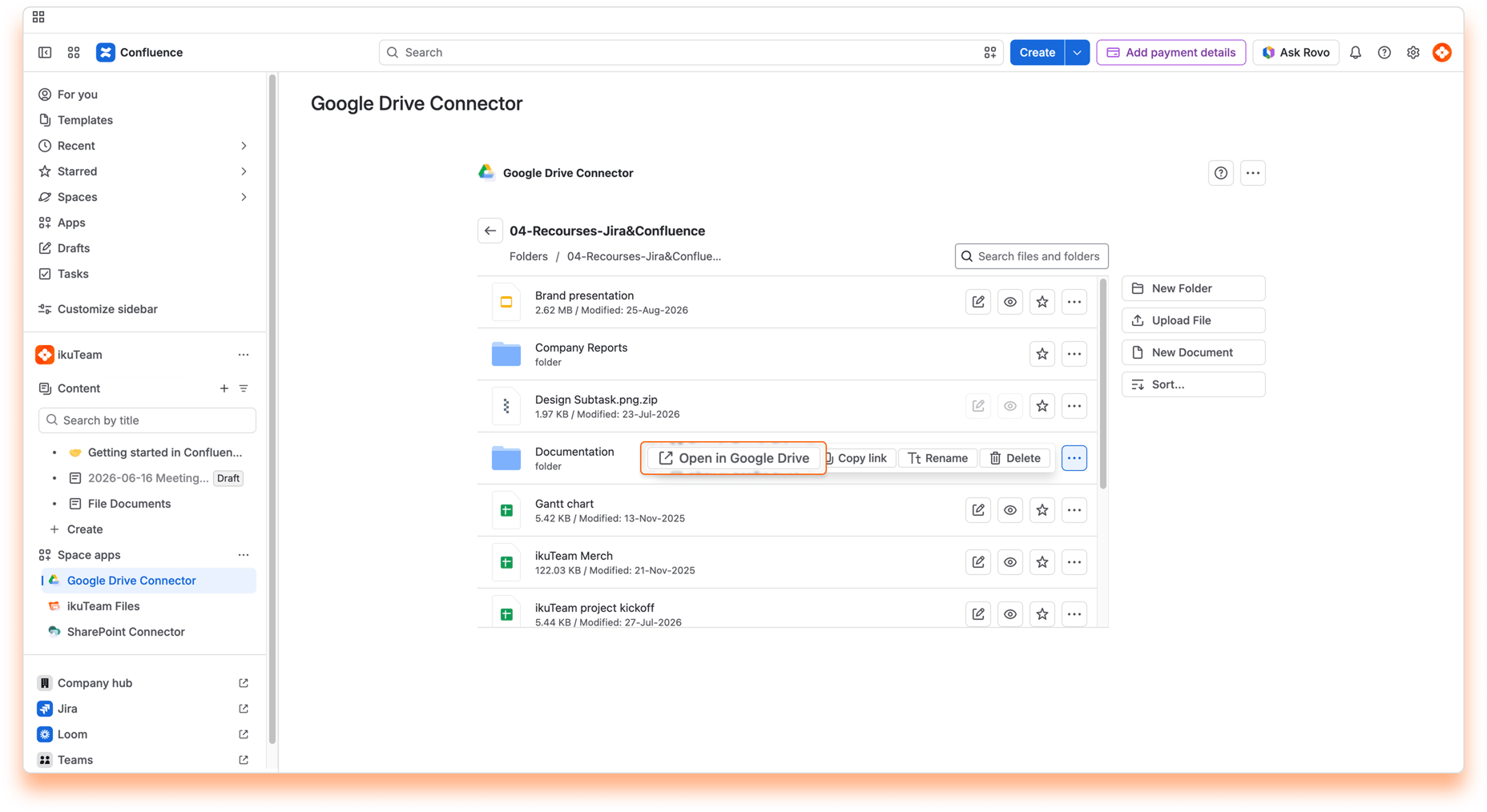Viewport: 1487px width, 812px height.
Task: Open the Create dropdown arrow
Action: (1078, 52)
